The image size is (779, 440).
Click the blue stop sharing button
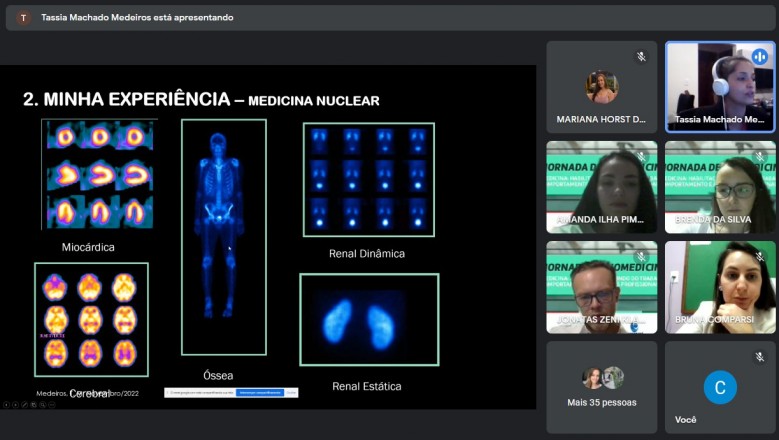tap(260, 393)
